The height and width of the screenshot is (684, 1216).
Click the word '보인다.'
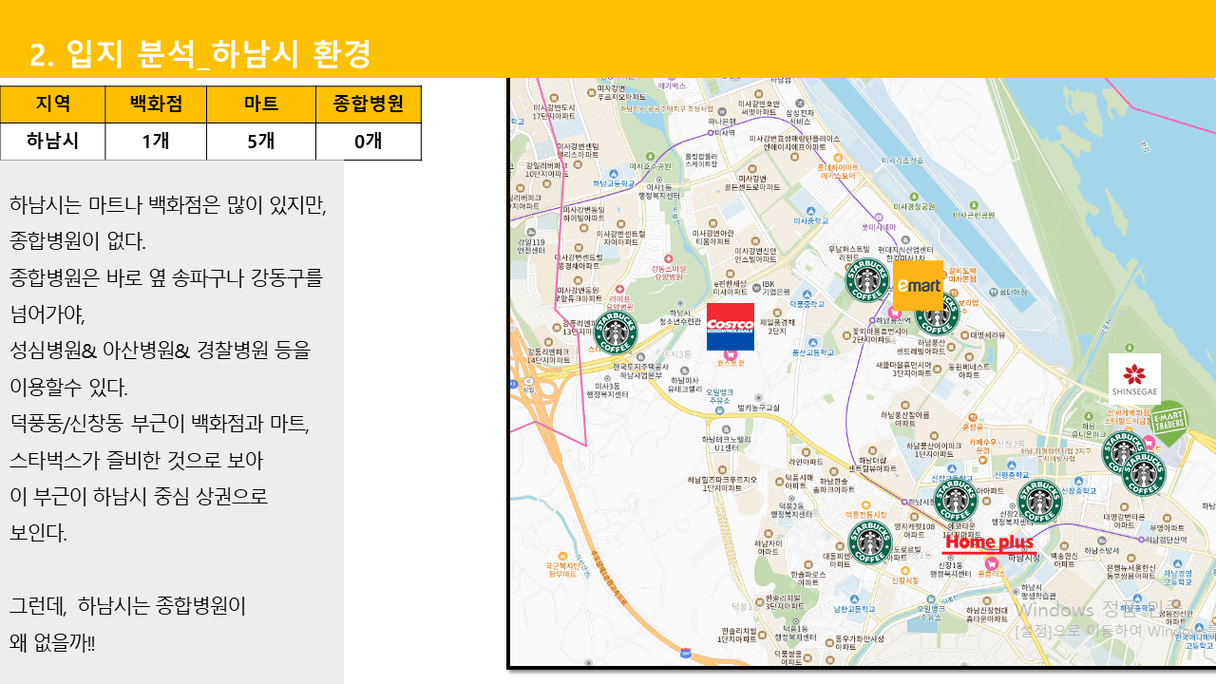point(39,533)
